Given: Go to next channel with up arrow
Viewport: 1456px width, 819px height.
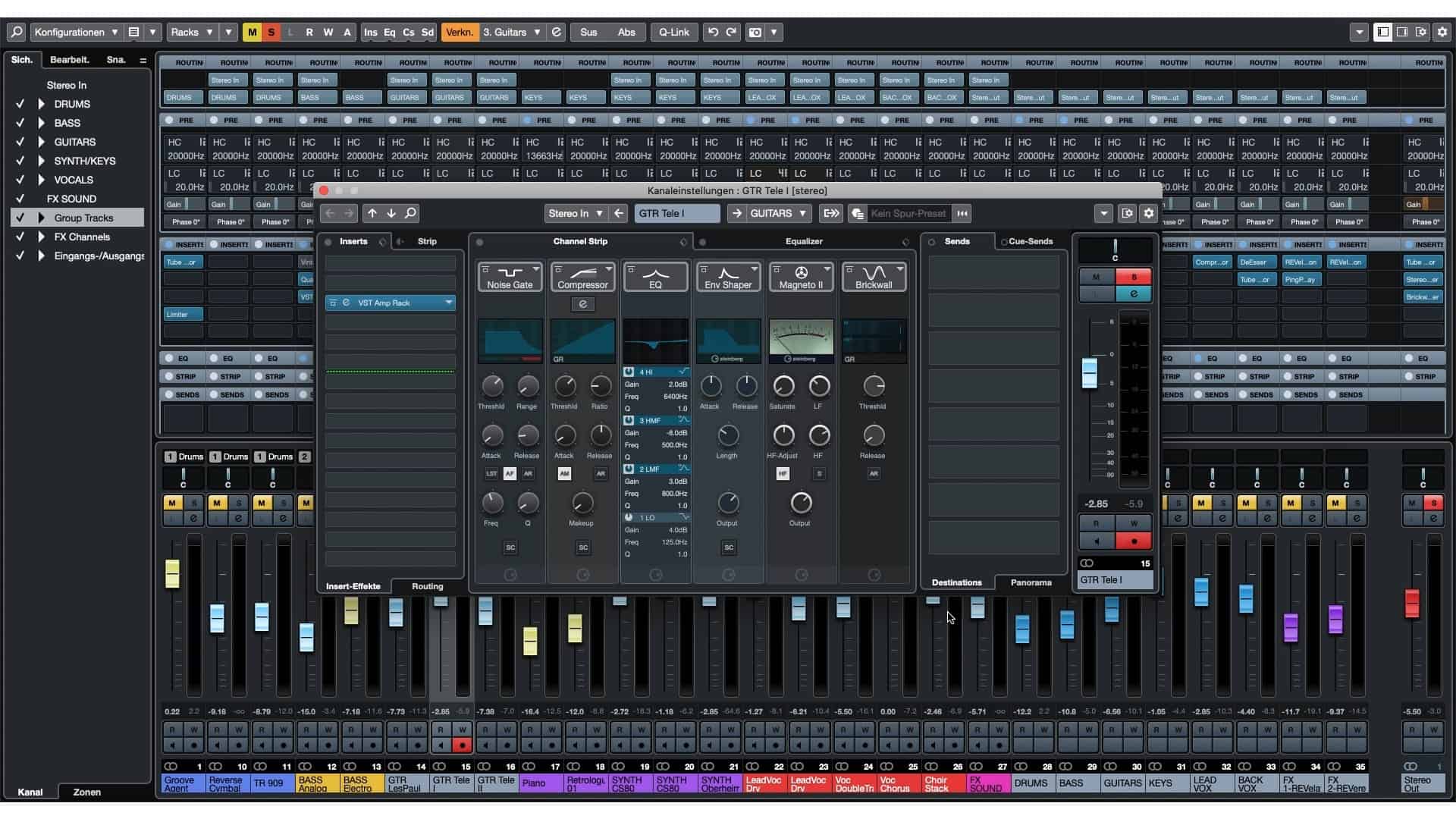Looking at the screenshot, I should click(372, 213).
